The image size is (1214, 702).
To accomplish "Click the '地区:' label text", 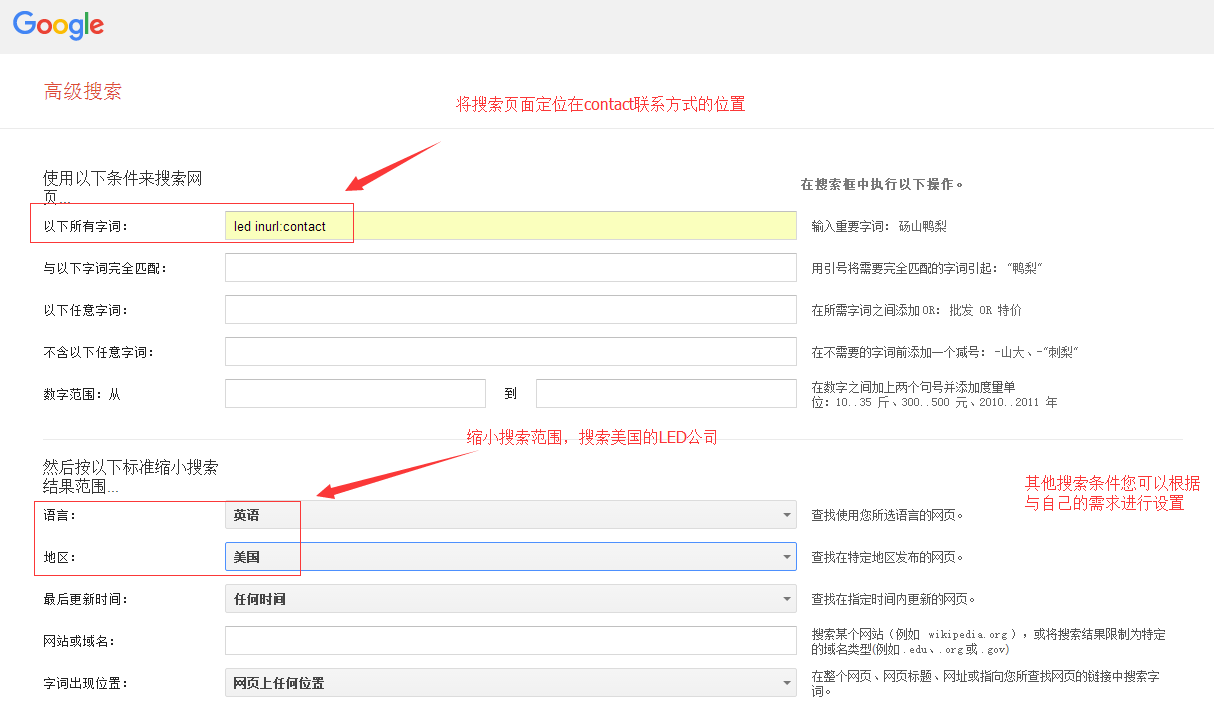I will [x=59, y=557].
